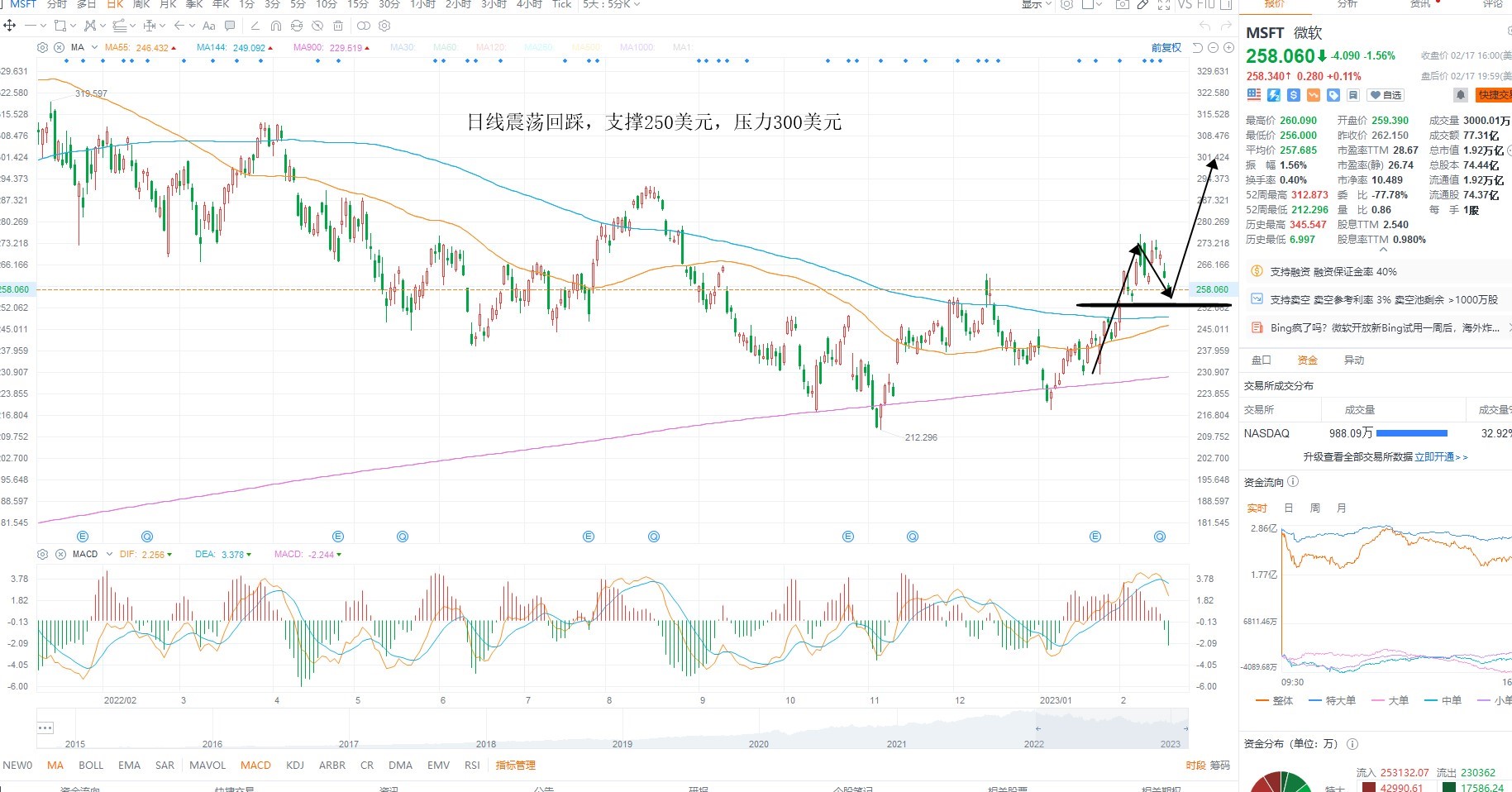The image size is (1512, 792).
Task: Select the KDJ indicator tab
Action: pyautogui.click(x=295, y=765)
